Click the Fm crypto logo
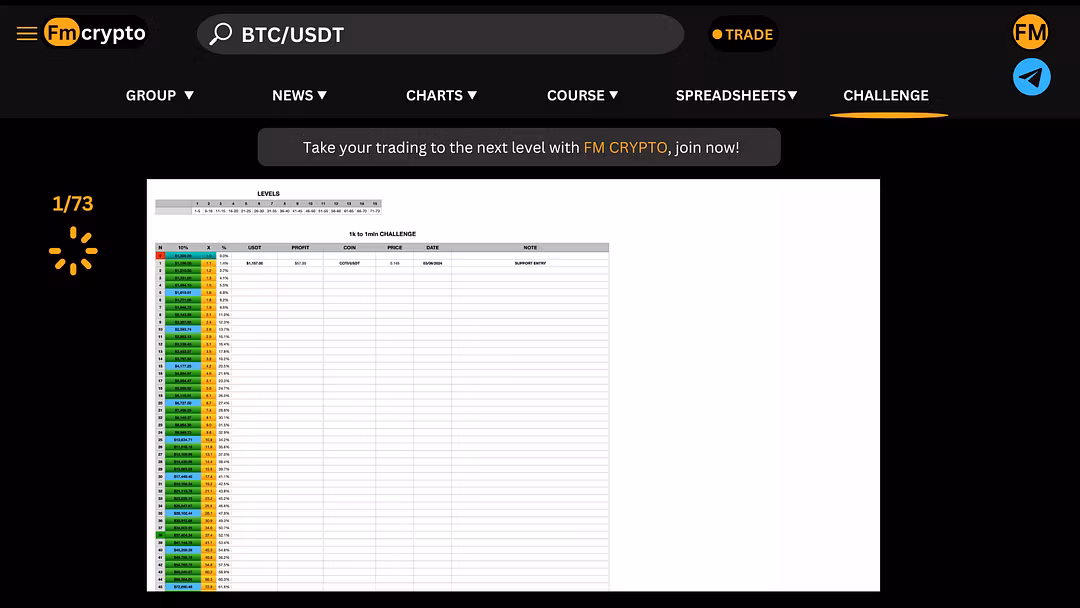The width and height of the screenshot is (1080, 608). [x=96, y=34]
